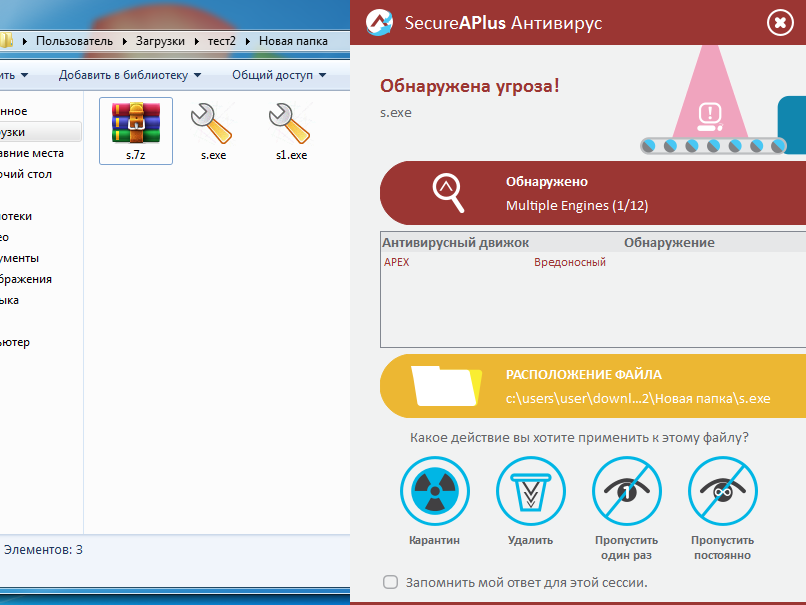
Task: Click the 'Удалить' label
Action: coord(530,540)
